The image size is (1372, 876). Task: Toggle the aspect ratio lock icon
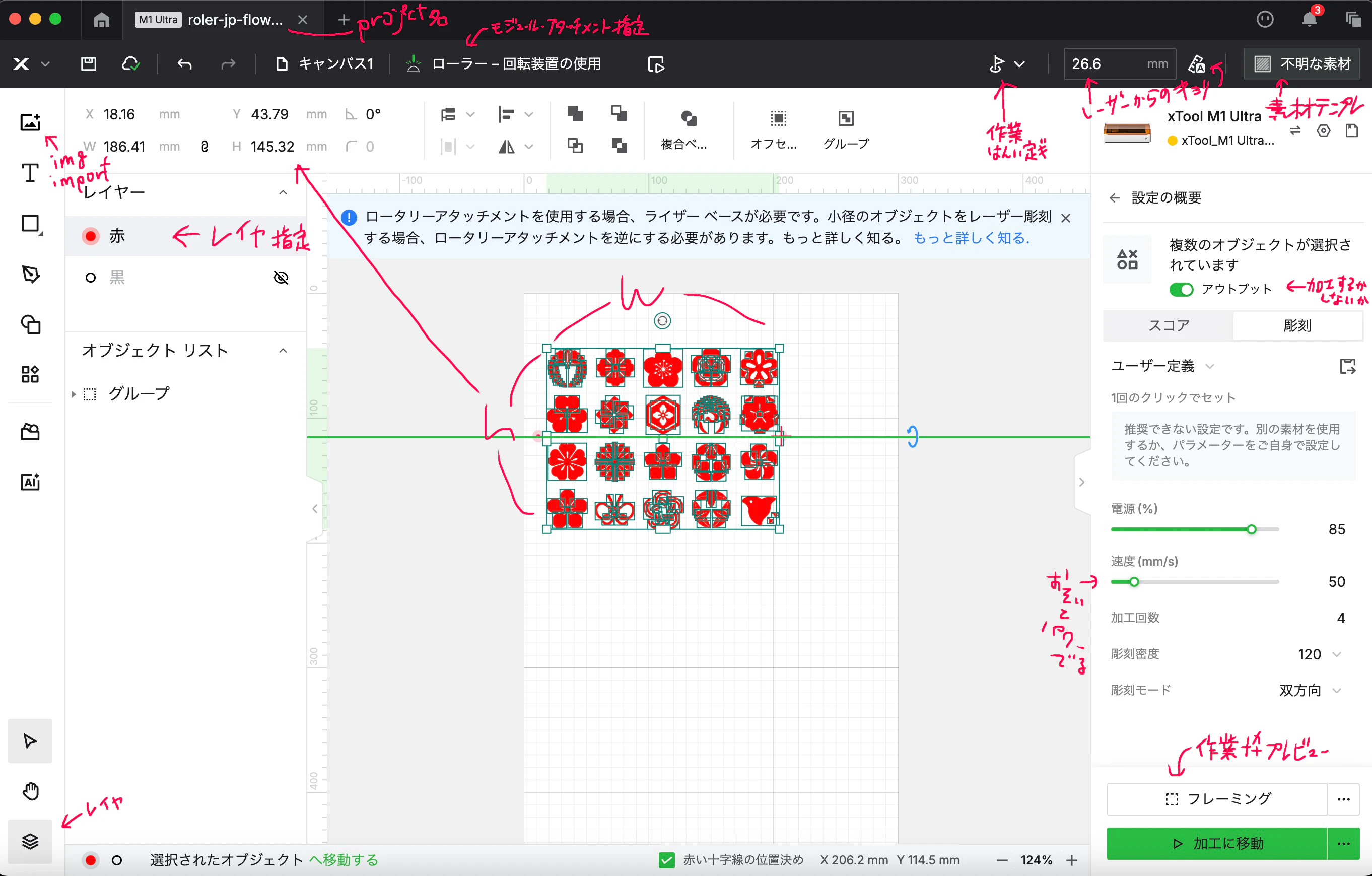(x=204, y=147)
